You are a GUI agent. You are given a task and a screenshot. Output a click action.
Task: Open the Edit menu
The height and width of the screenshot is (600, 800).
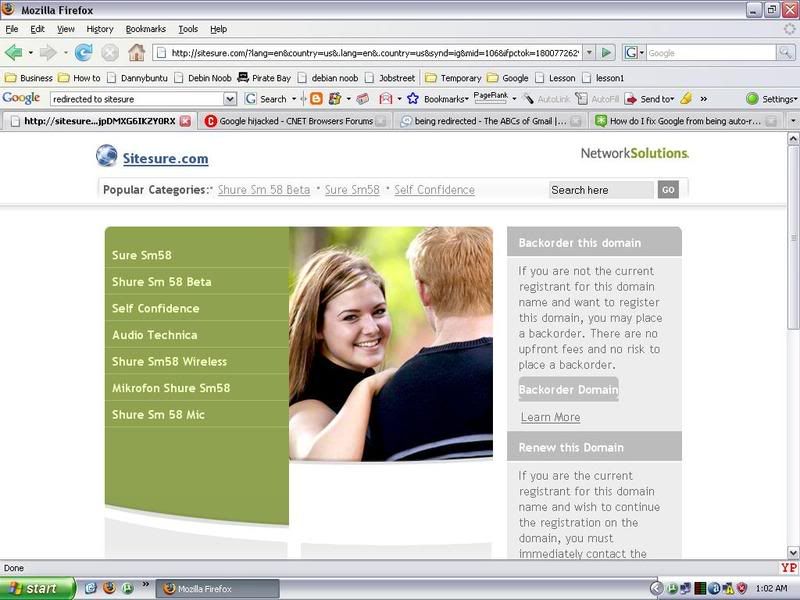pyautogui.click(x=37, y=29)
